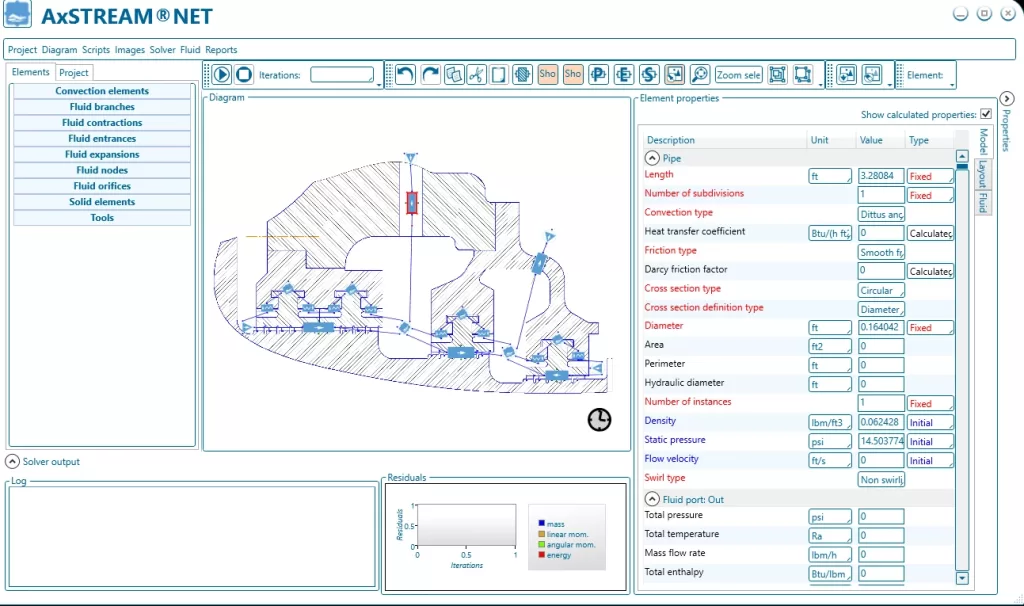Viewport: 1024px width, 606px height.
Task: Open the Solver menu
Action: coord(162,49)
